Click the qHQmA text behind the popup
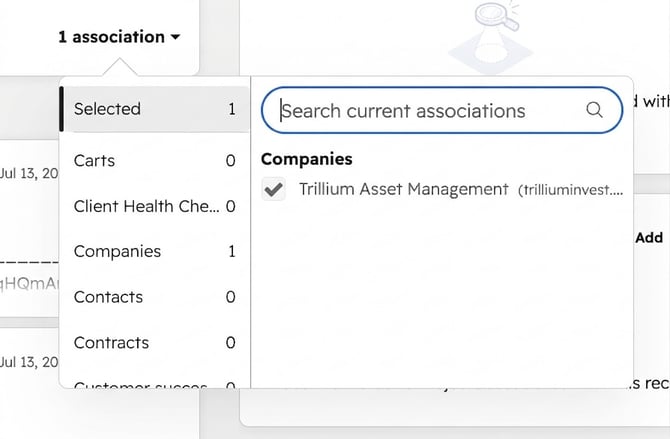Image resolution: width=670 pixels, height=439 pixels. tap(29, 283)
